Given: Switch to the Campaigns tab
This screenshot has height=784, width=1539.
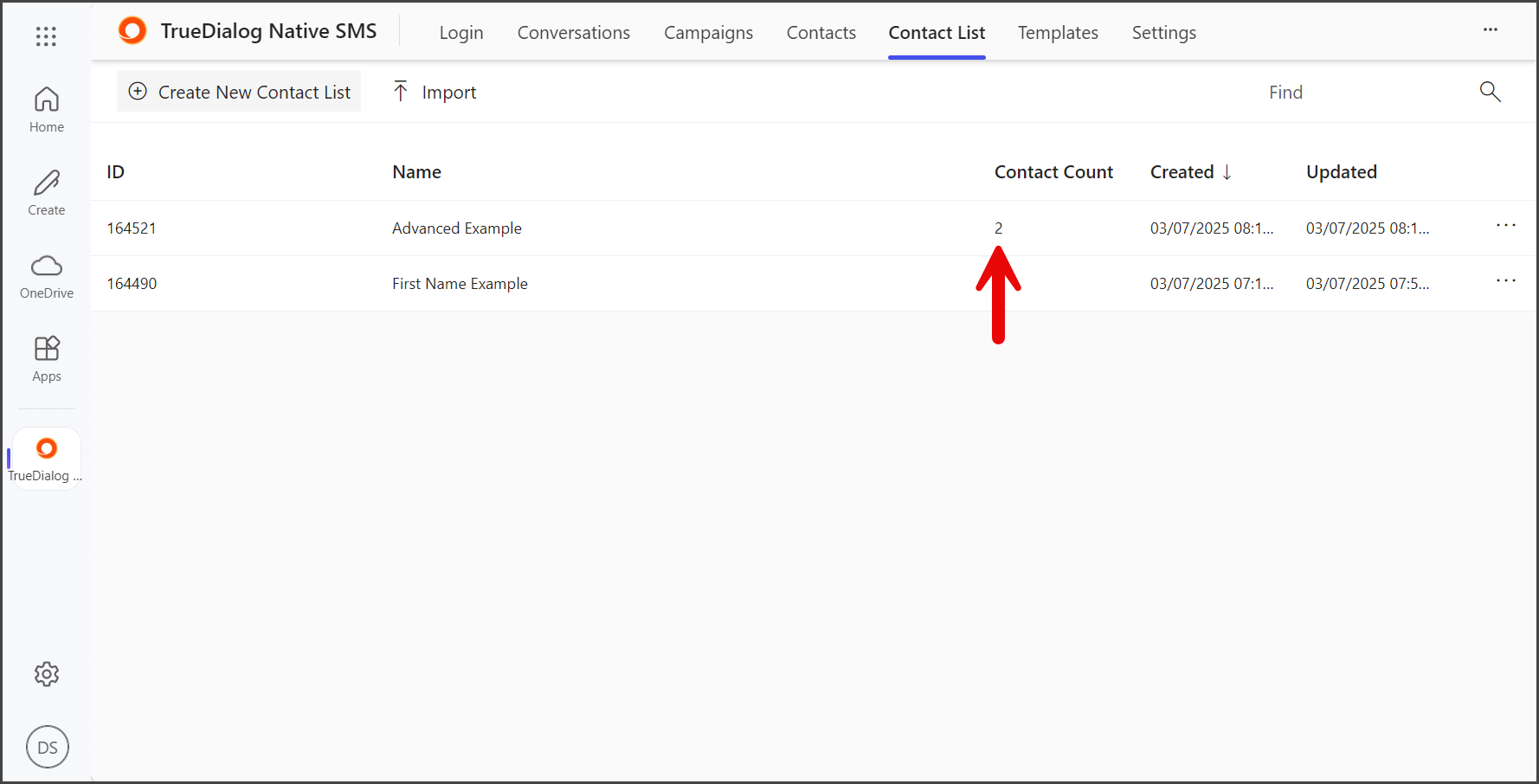Looking at the screenshot, I should pos(709,33).
